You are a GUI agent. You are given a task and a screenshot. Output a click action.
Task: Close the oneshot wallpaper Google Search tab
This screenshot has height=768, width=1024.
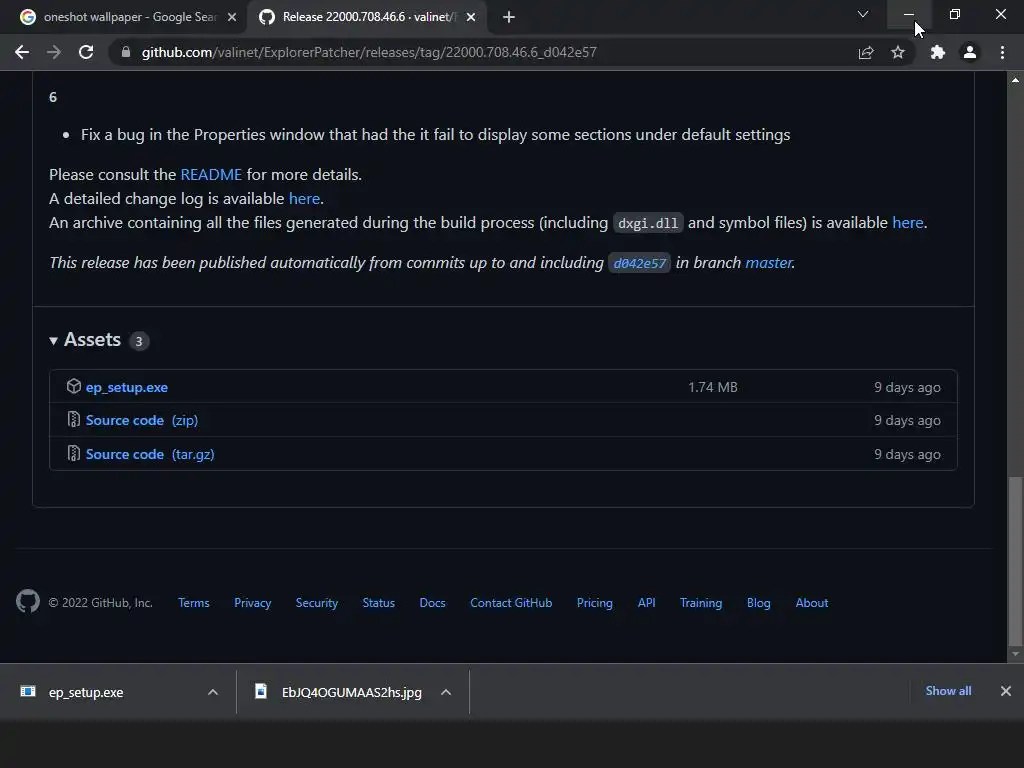232,17
